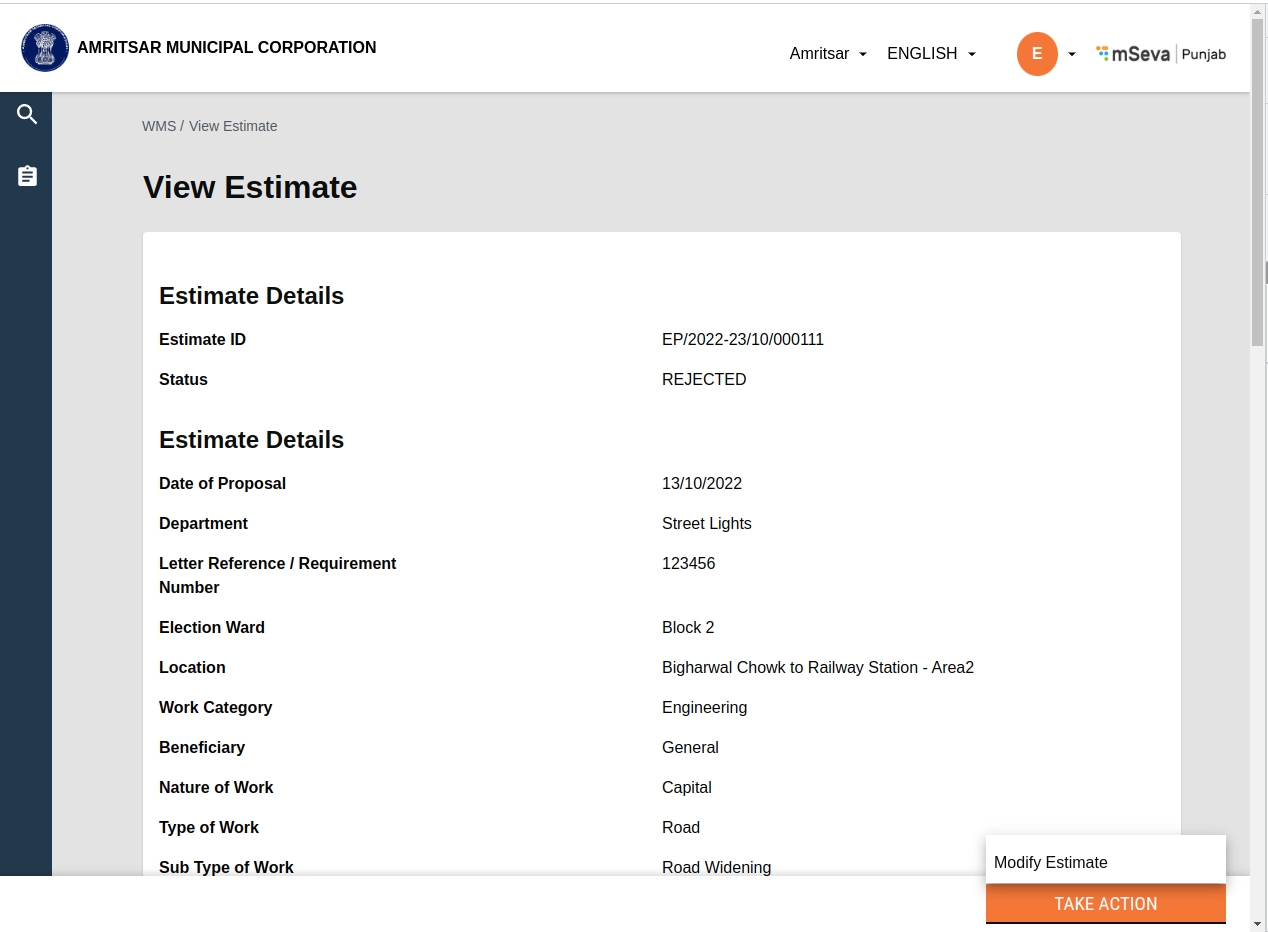Image resolution: width=1268 pixels, height=932 pixels.
Task: Open the Amritsar city dropdown
Action: click(x=827, y=54)
